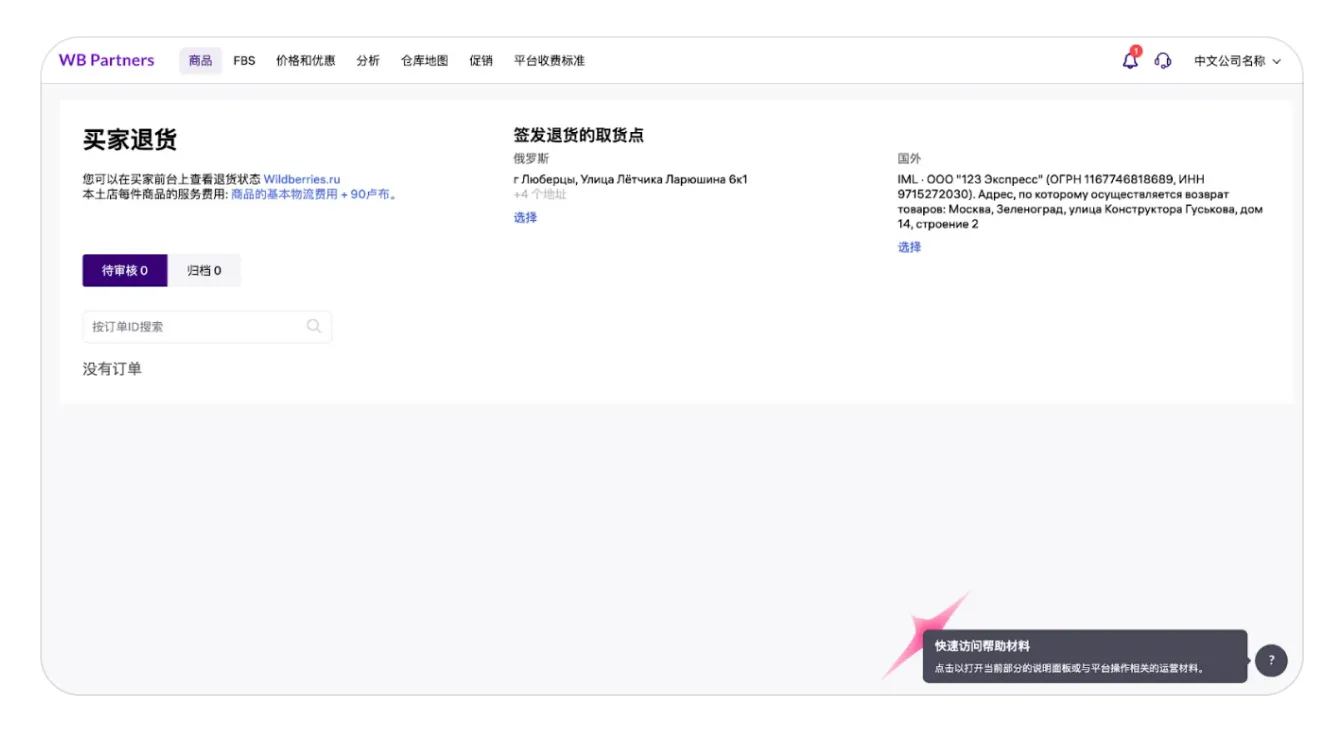
Task: Click the 俄罗斯 label
Action: point(531,158)
